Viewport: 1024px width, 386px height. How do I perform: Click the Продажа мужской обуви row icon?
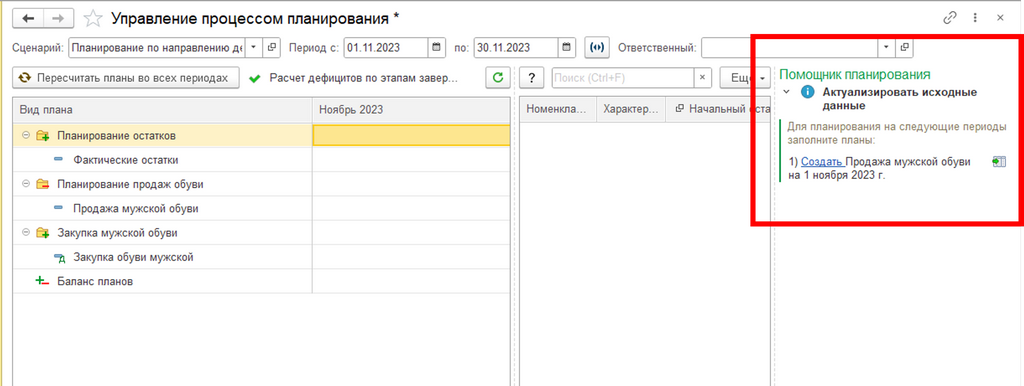[x=59, y=208]
